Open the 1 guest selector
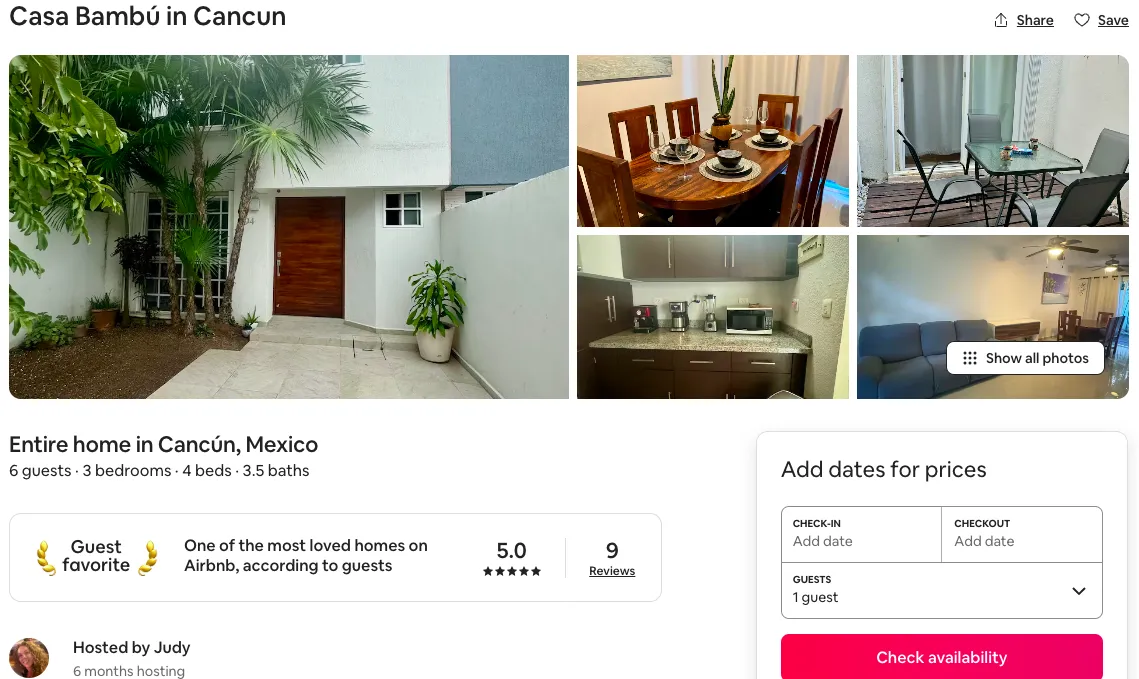 pos(941,590)
